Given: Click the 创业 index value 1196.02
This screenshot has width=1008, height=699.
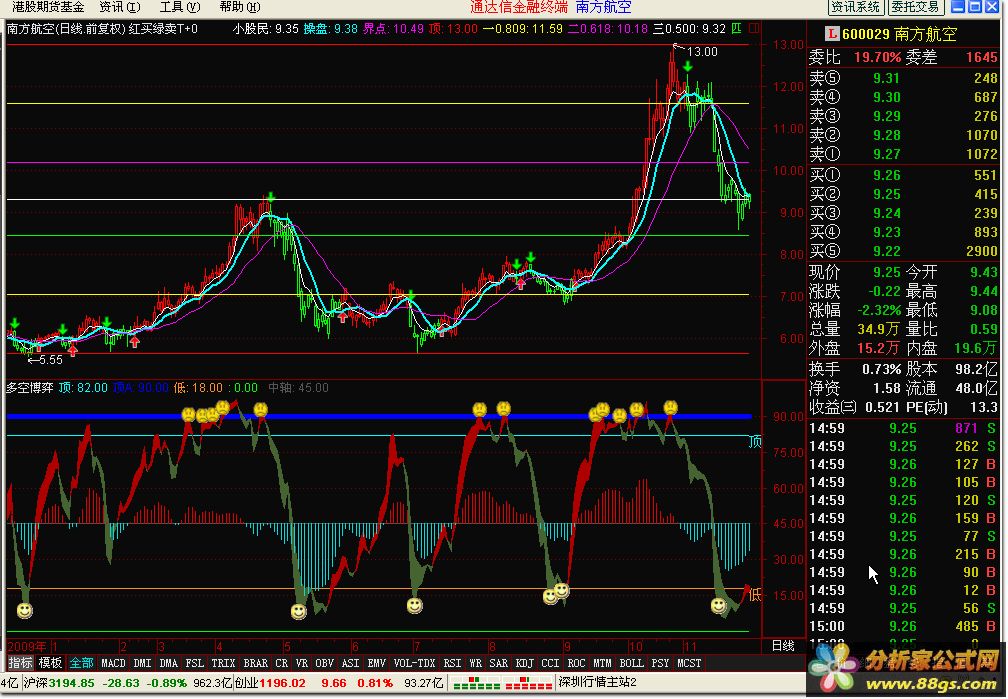Looking at the screenshot, I should click(x=283, y=683).
